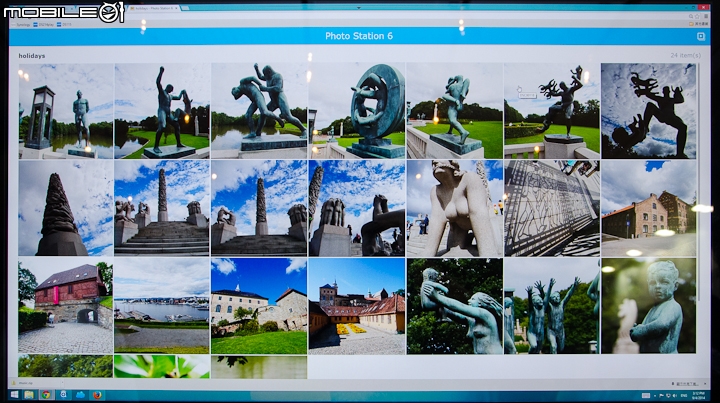Open the dark silhouette statue against clouds thumbnail
This screenshot has width=720, height=403.
(x=648, y=111)
